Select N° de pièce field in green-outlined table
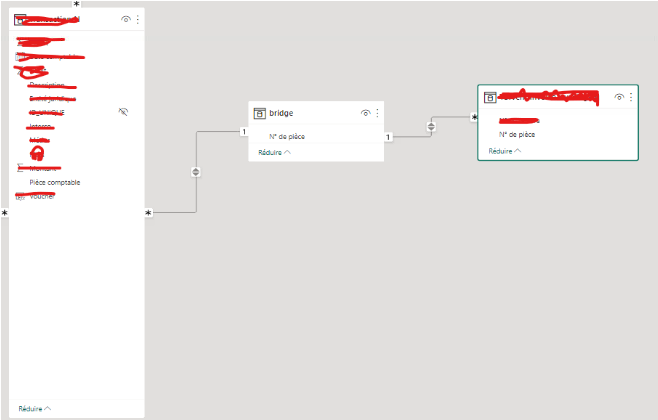The width and height of the screenshot is (658, 420). click(x=517, y=135)
